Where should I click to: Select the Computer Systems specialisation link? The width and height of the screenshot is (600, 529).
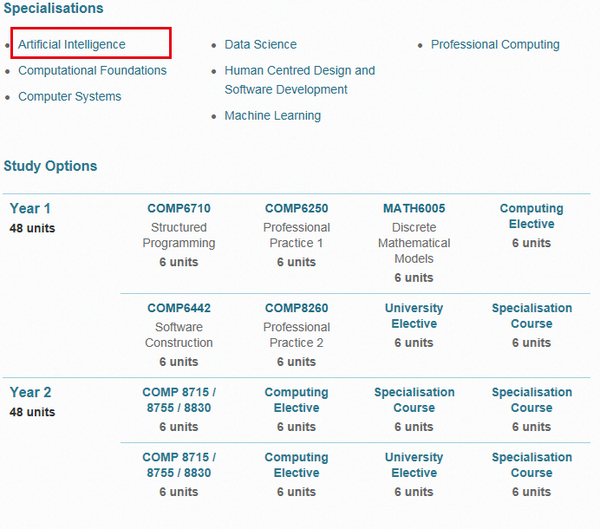(70, 96)
